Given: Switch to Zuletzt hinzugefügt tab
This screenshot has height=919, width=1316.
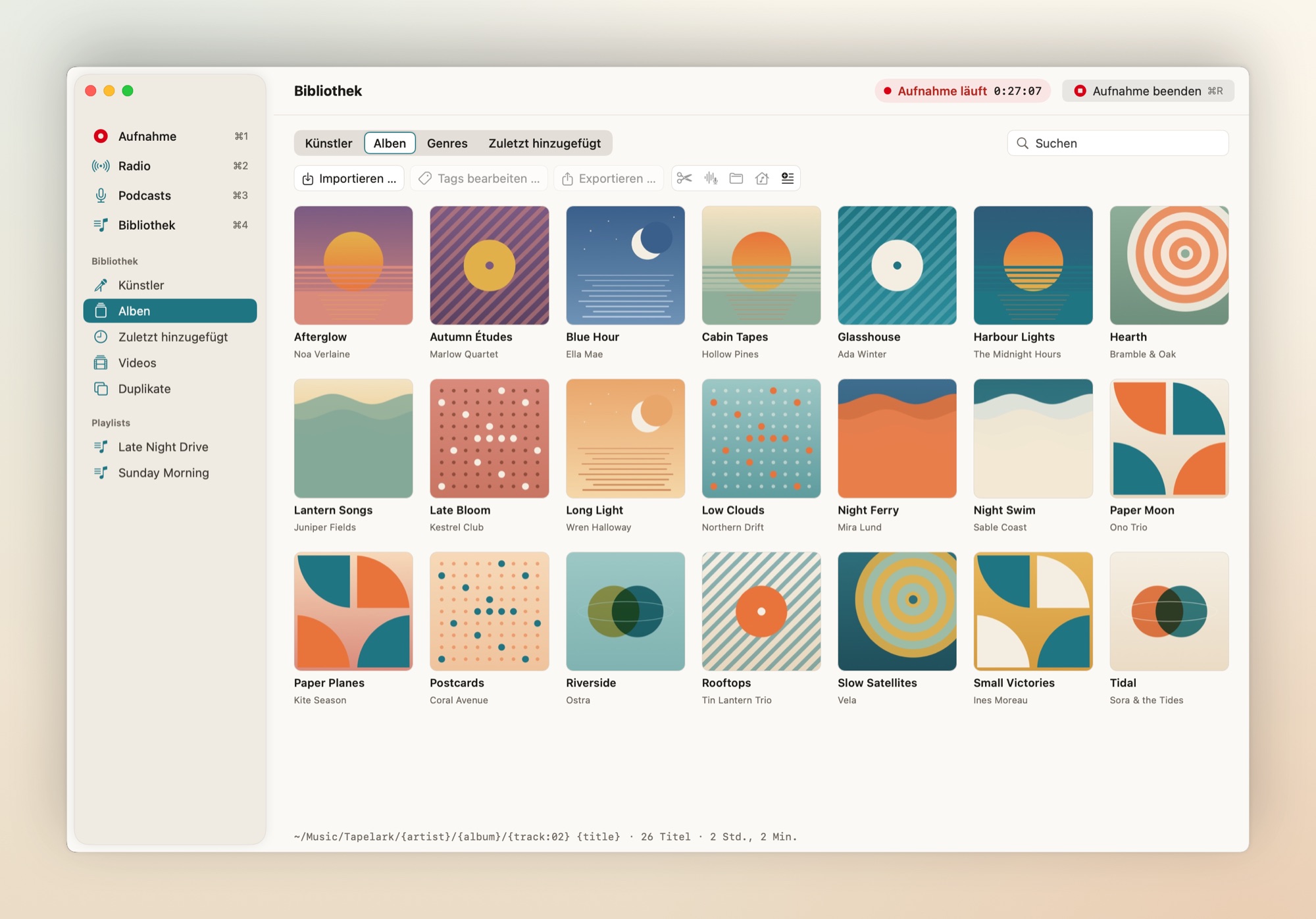Looking at the screenshot, I should click(544, 143).
